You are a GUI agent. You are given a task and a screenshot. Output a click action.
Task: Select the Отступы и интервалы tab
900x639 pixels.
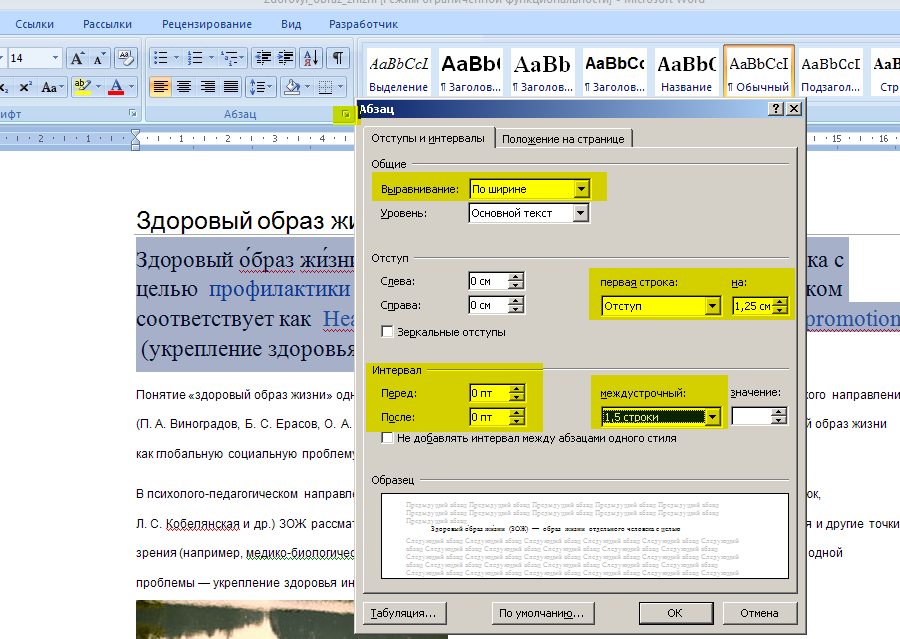428,138
